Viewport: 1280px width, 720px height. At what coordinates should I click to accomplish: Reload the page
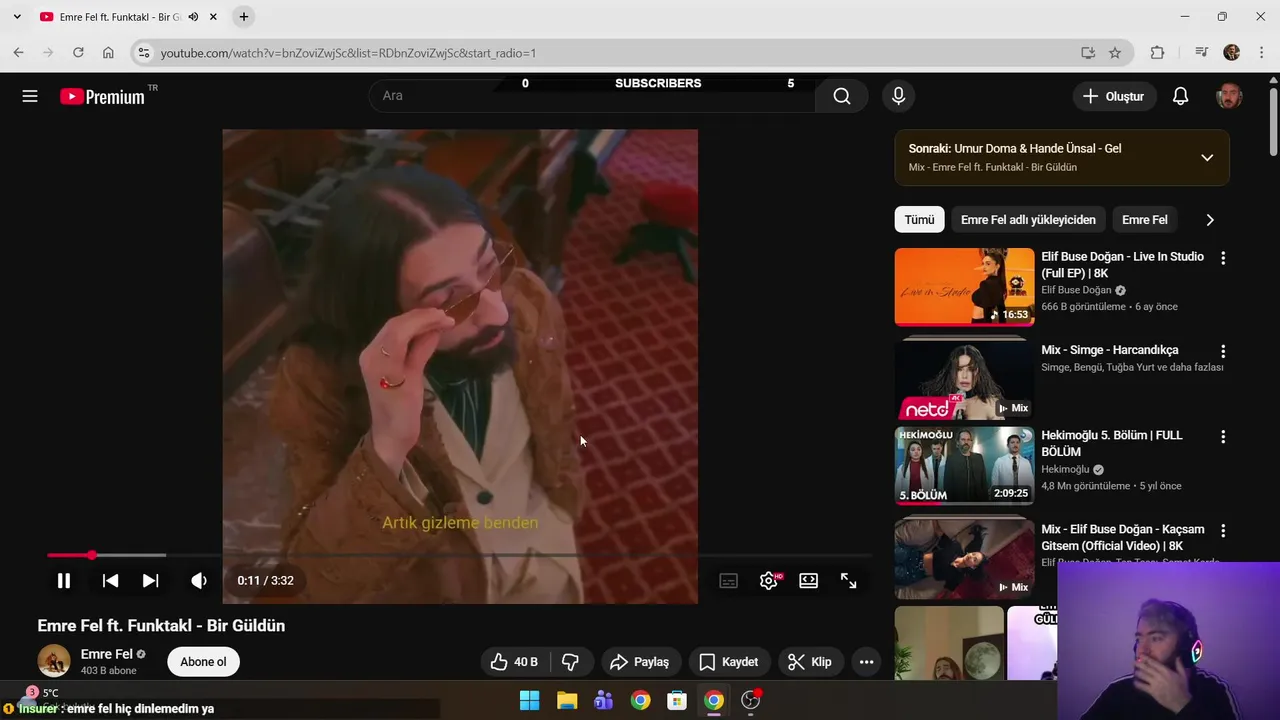click(x=78, y=53)
